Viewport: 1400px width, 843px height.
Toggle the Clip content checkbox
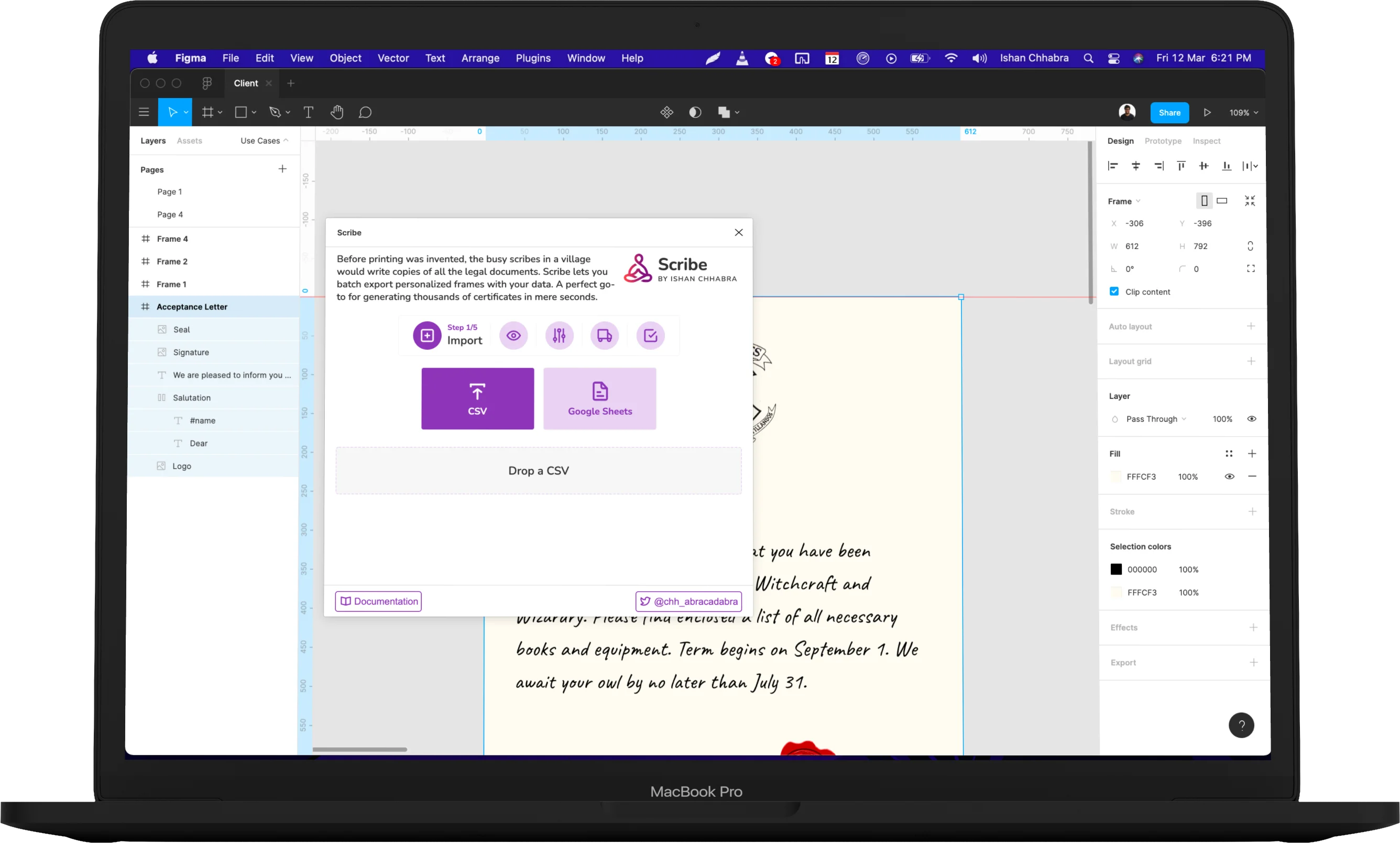1114,291
